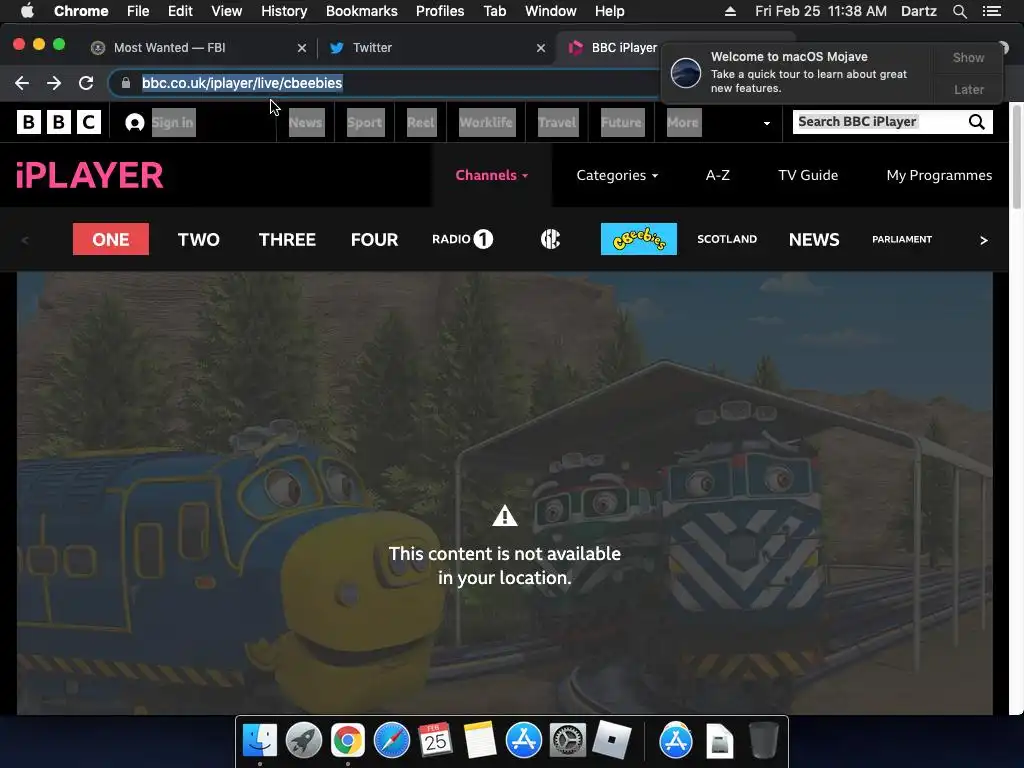Expand the Channels dropdown
The width and height of the screenshot is (1024, 768).
[492, 175]
